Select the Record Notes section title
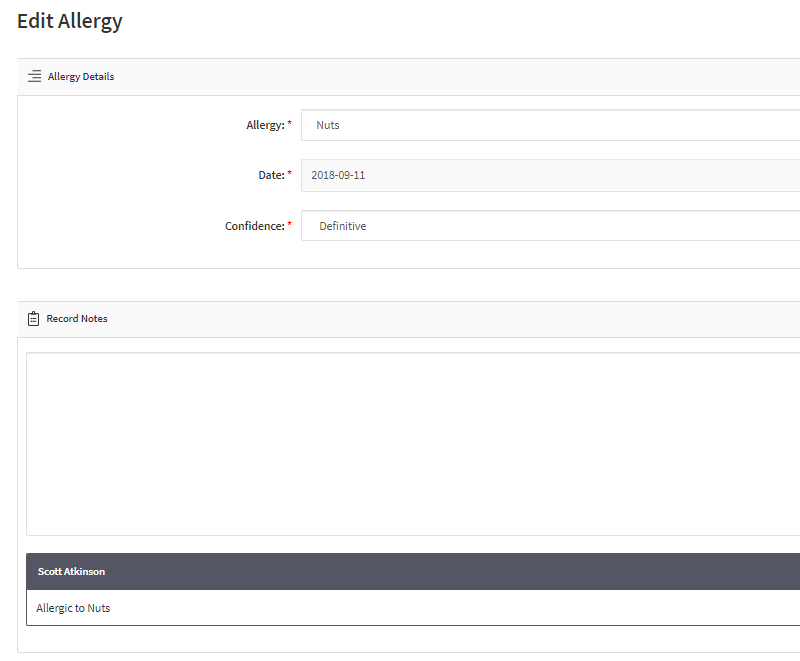Viewport: 800px width, 661px height. tap(77, 319)
